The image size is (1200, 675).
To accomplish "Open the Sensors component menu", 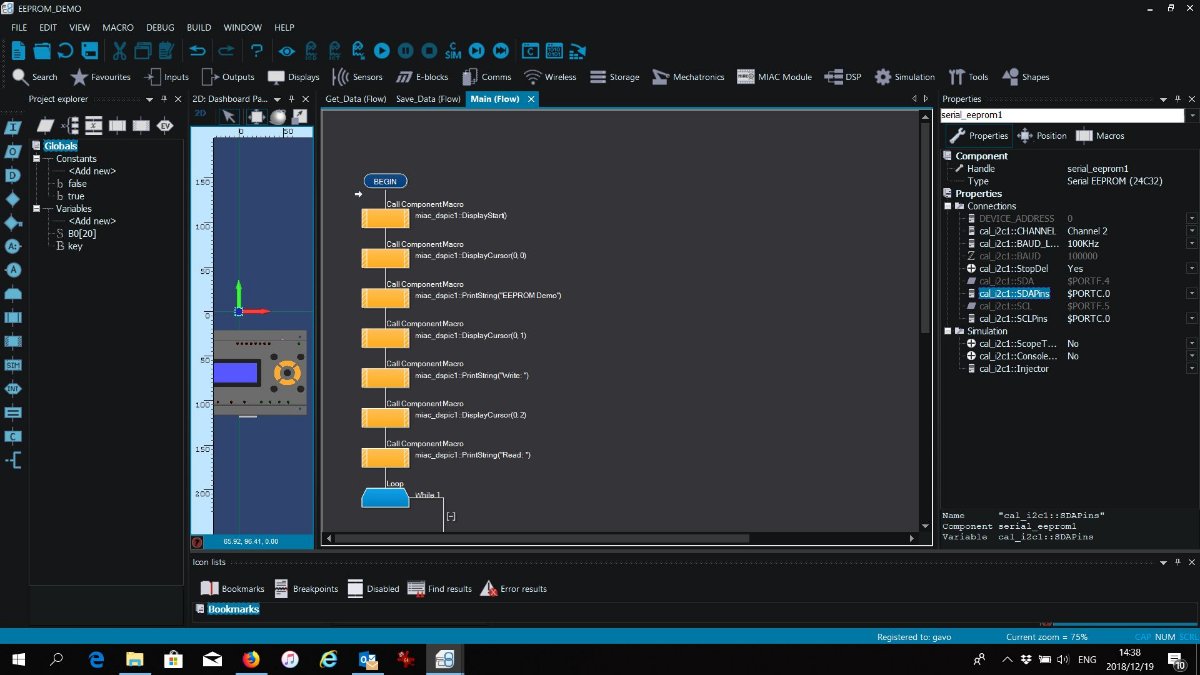I will [357, 77].
